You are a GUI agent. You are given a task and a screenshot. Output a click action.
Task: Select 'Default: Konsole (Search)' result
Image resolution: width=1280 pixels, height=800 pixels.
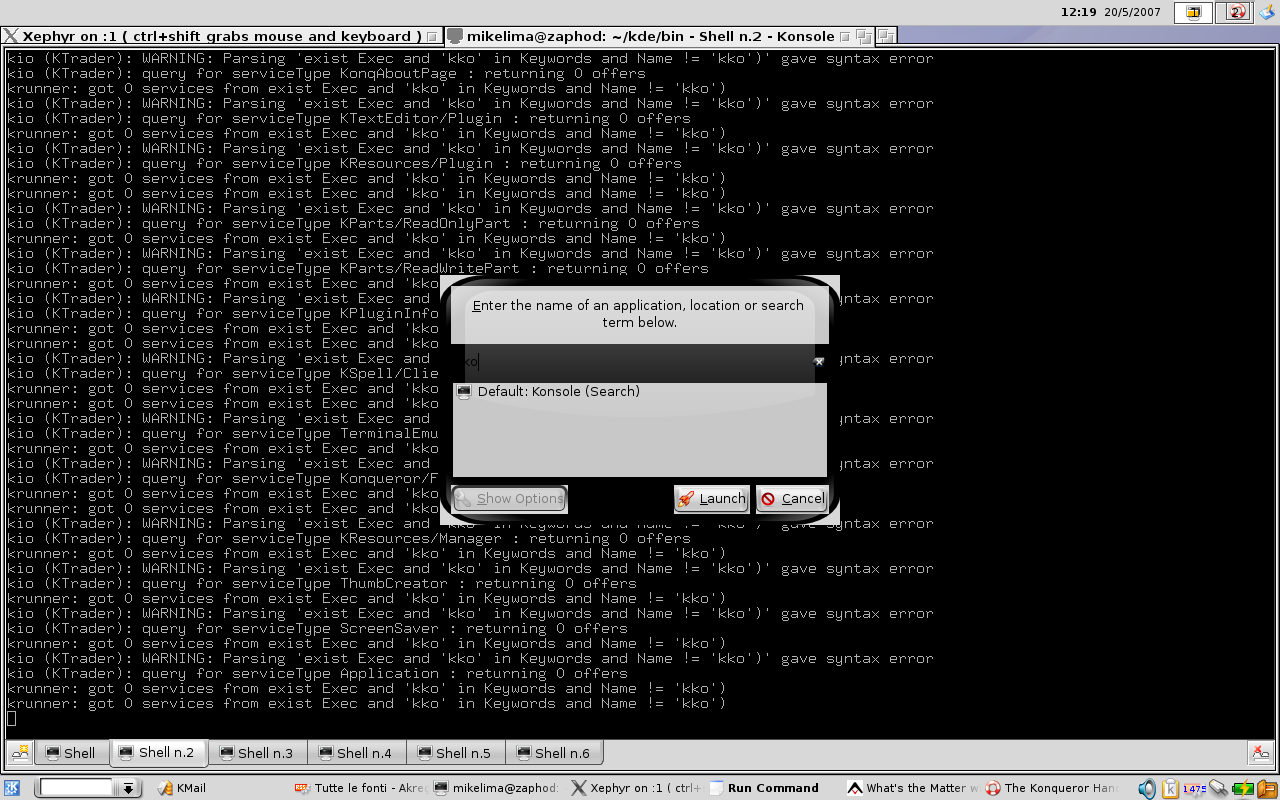(639, 392)
